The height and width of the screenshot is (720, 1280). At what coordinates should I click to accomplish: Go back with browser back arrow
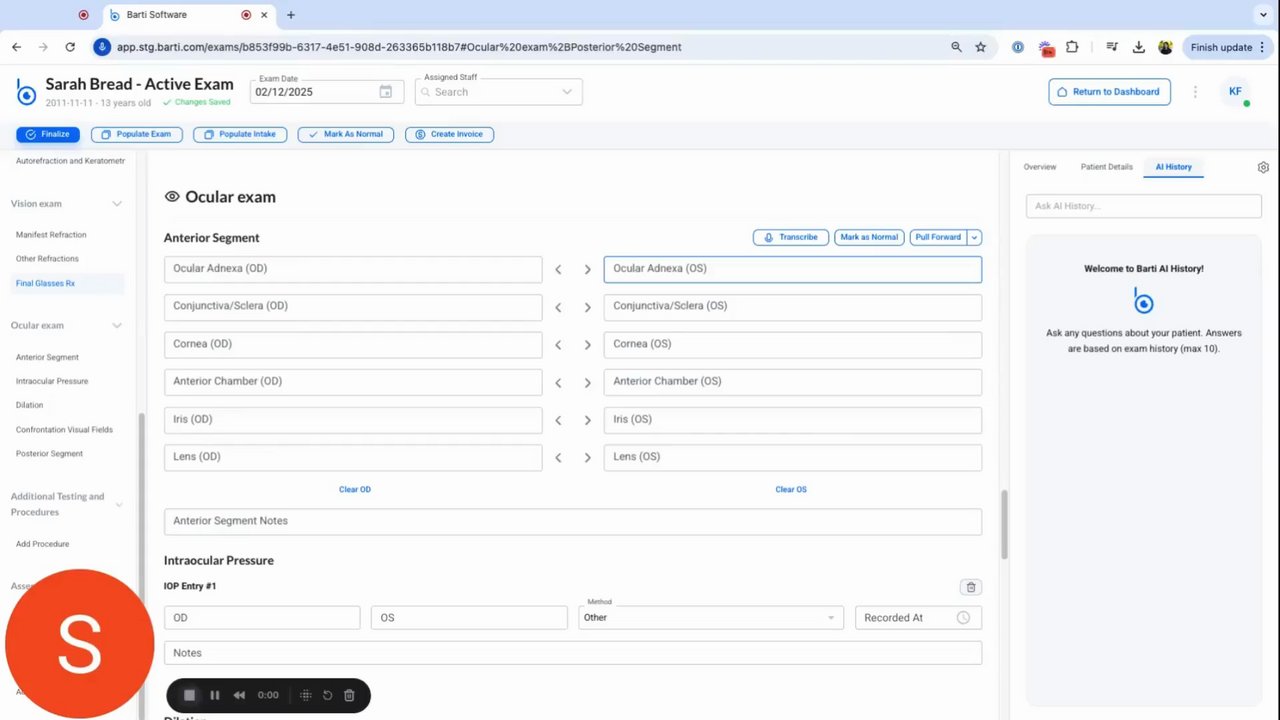coord(17,47)
